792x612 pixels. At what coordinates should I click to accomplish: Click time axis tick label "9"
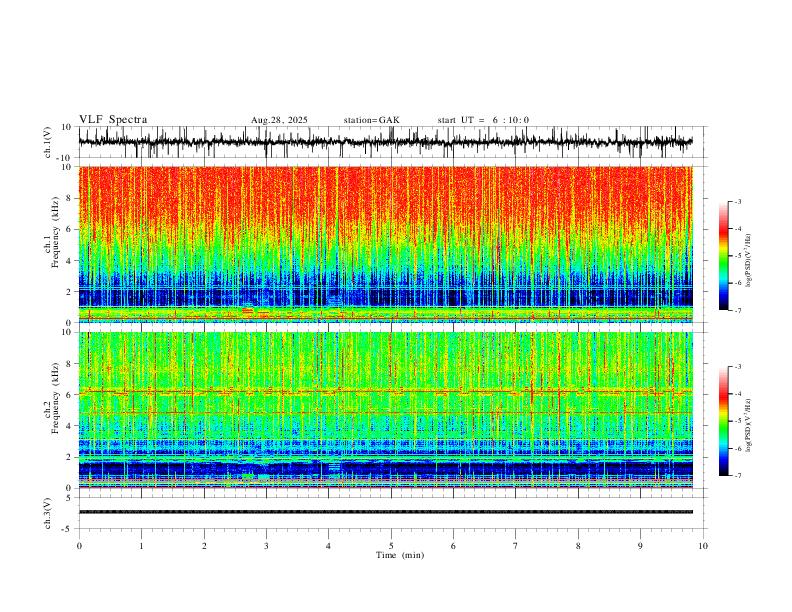point(640,546)
